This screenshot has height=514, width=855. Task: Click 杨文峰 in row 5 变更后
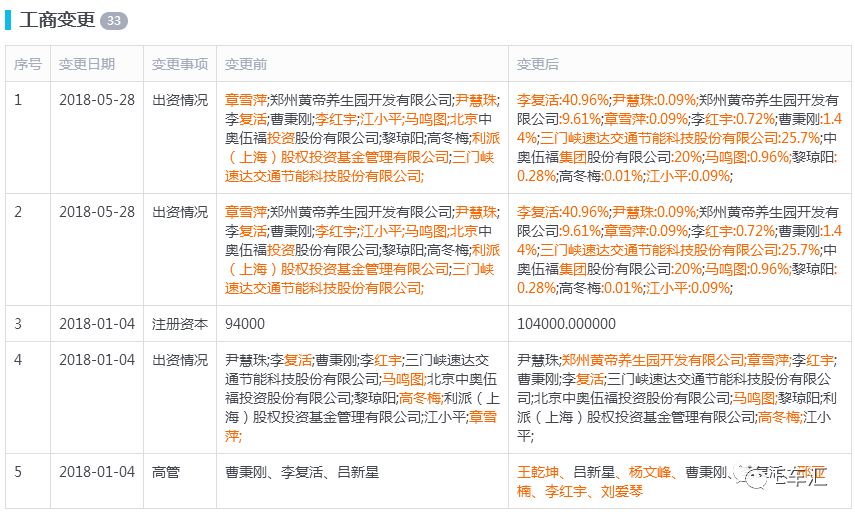pyautogui.click(x=649, y=472)
